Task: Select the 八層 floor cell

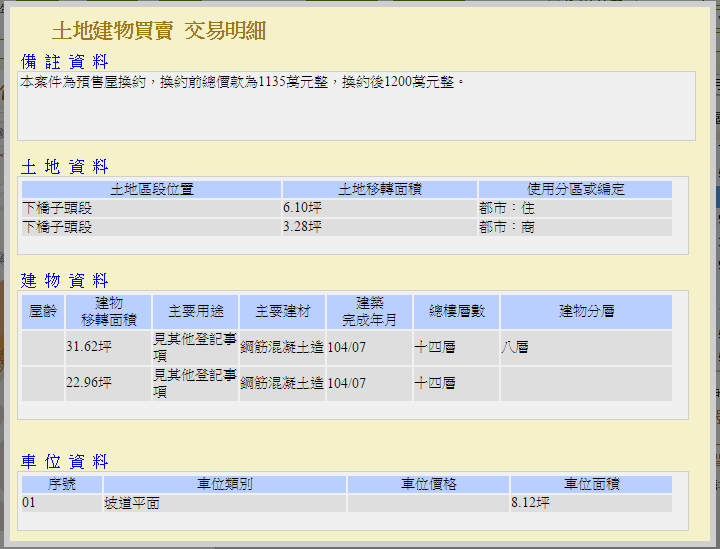Action: click(586, 347)
